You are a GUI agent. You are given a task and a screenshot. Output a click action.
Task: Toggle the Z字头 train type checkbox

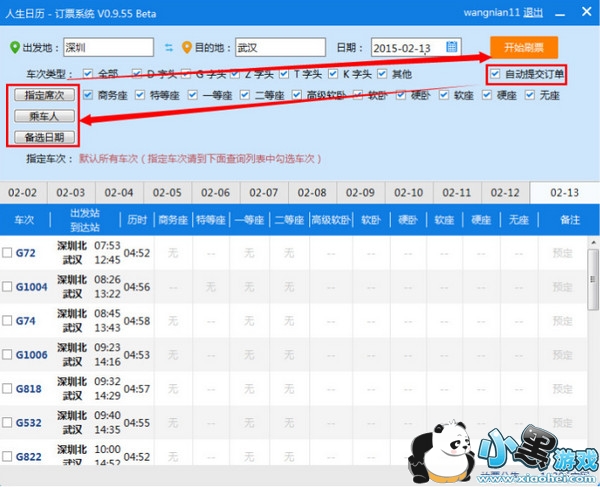tap(235, 73)
